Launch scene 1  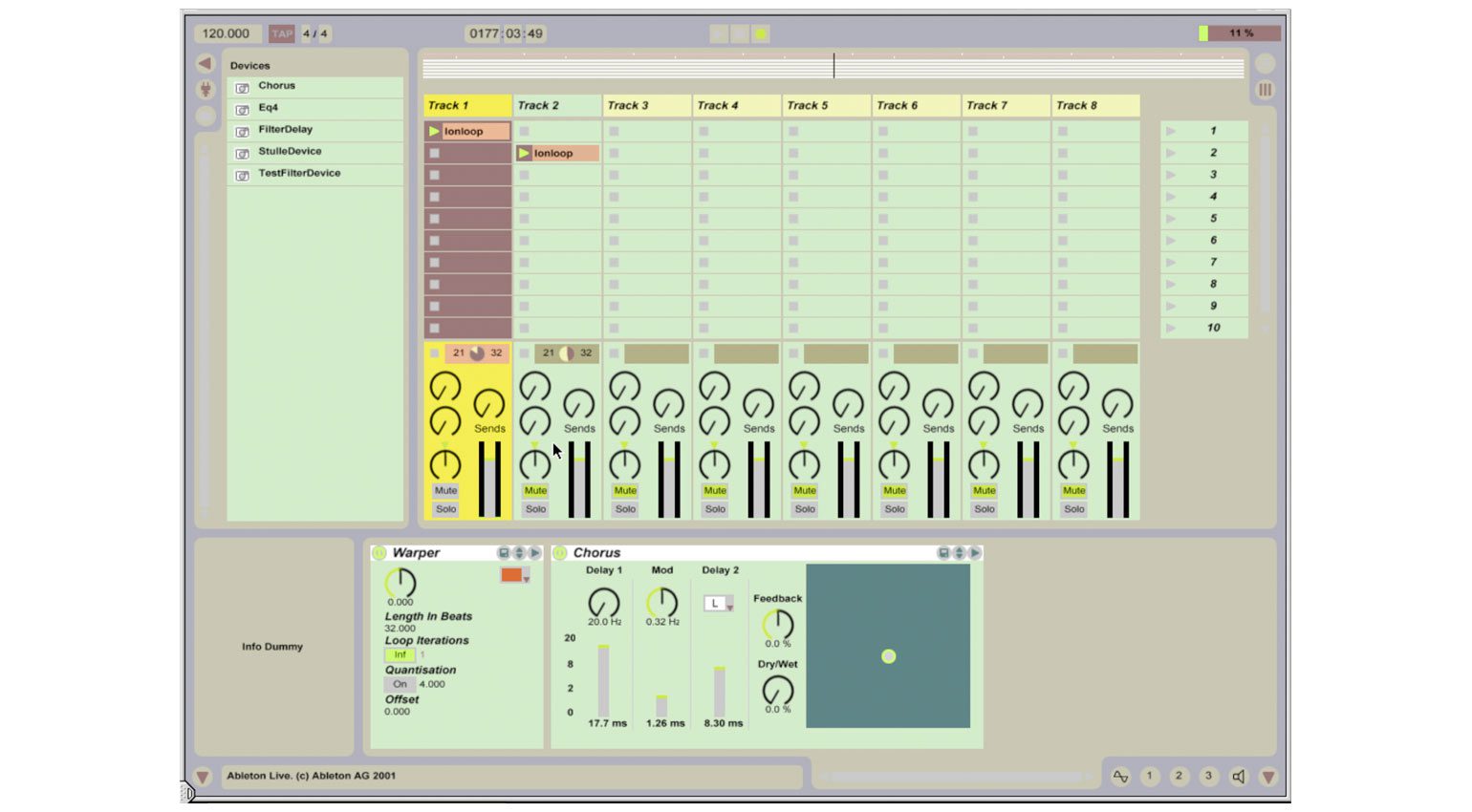(1171, 131)
